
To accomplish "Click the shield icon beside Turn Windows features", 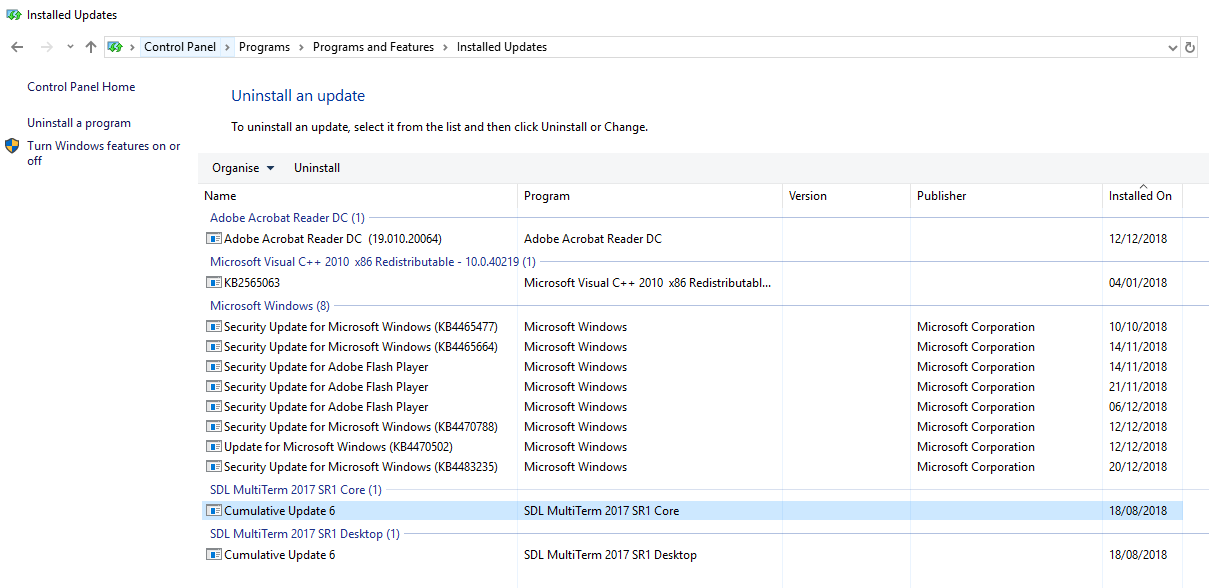I will coord(12,146).
